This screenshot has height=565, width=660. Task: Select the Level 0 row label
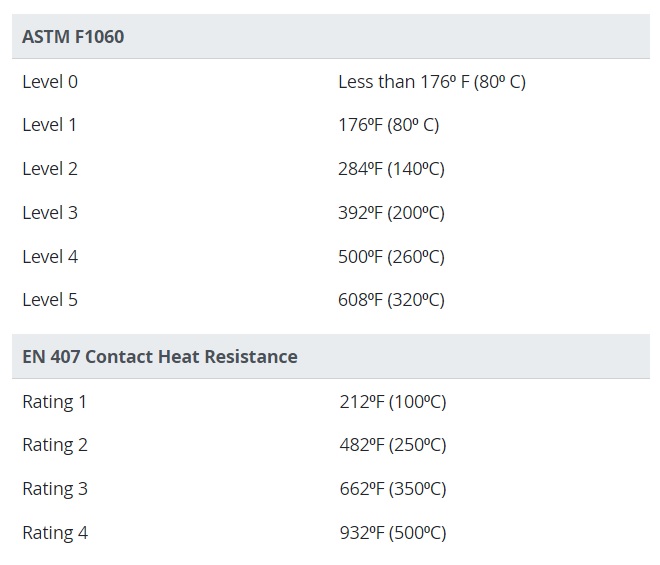pyautogui.click(x=50, y=82)
